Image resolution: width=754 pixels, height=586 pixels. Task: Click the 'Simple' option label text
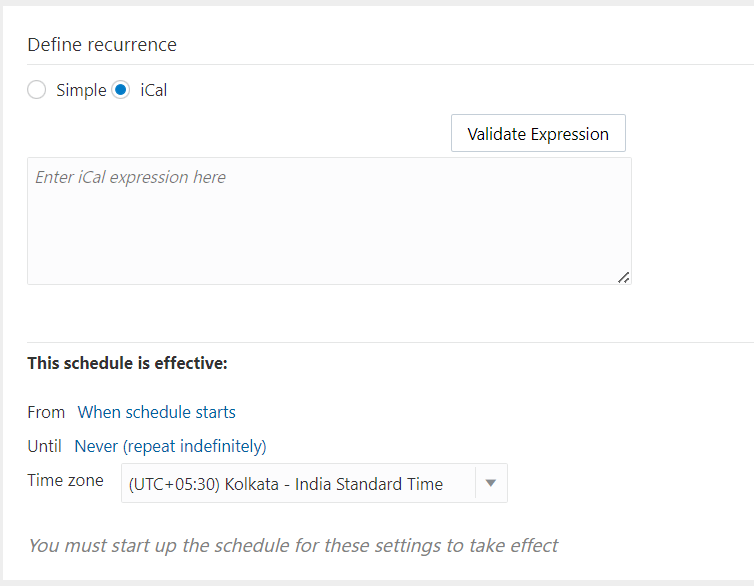pos(81,90)
